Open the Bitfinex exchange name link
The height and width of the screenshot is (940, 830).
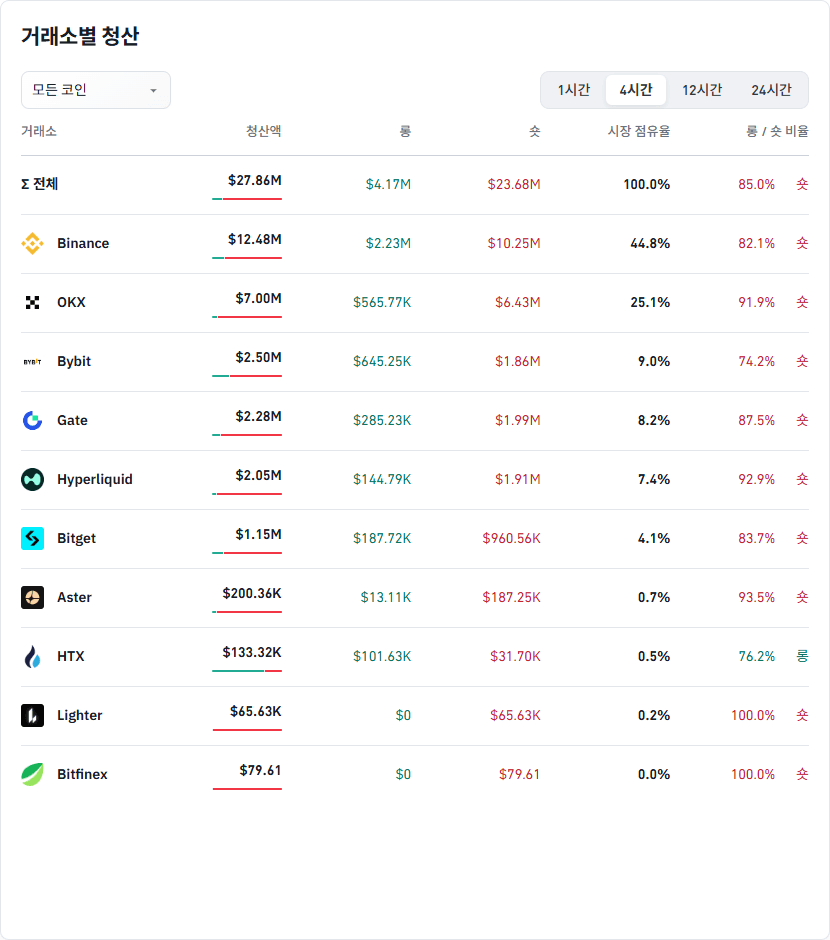coord(82,775)
